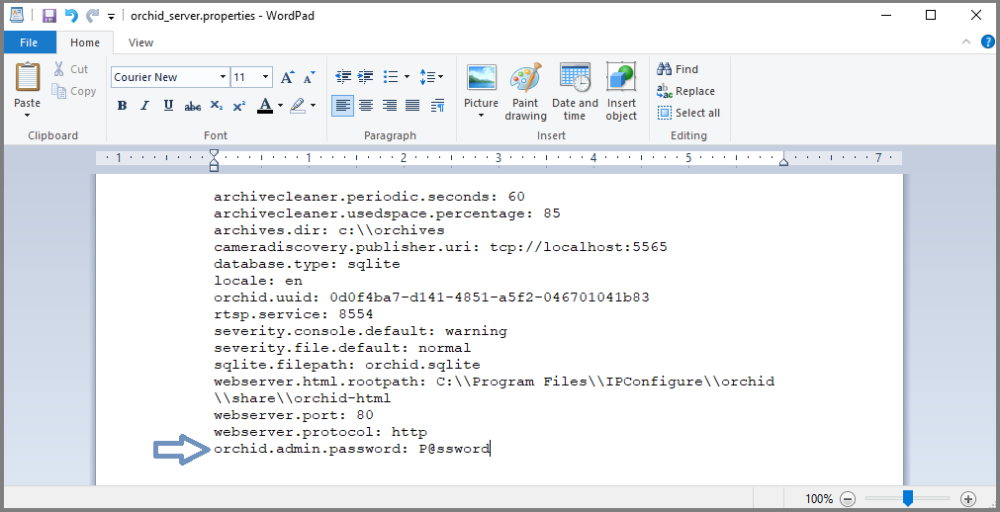Click Insert object
Viewport: 1000px width, 512px height.
click(x=621, y=92)
